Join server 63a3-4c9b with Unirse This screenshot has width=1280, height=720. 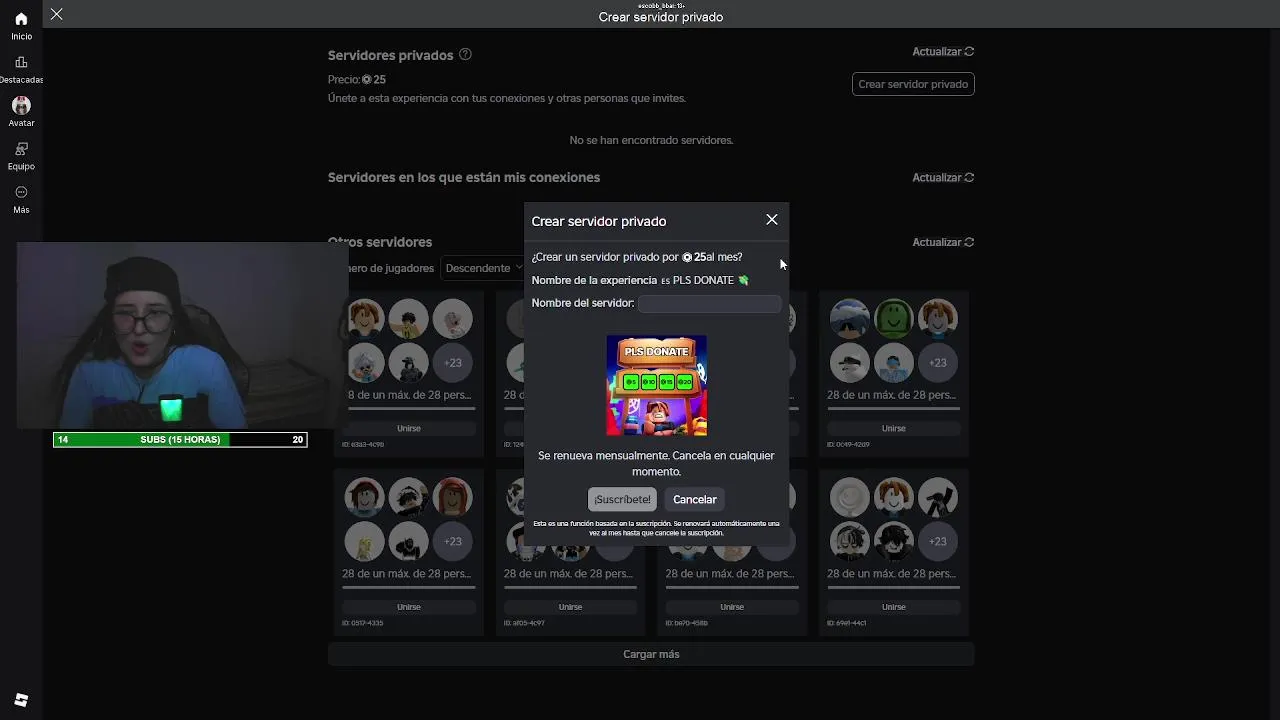409,428
